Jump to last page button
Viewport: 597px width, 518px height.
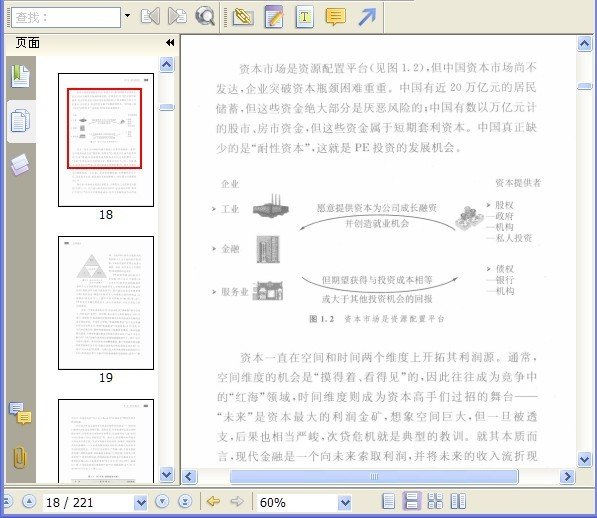(x=185, y=502)
